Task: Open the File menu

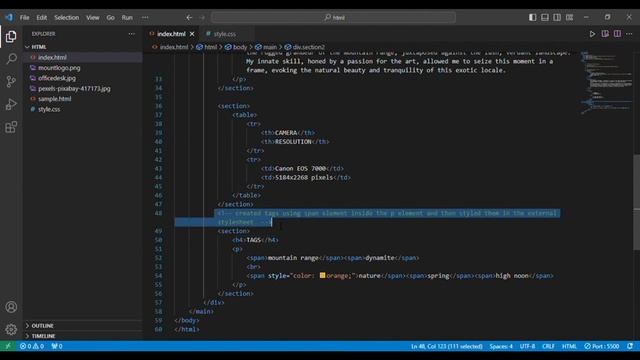Action: 24,18
